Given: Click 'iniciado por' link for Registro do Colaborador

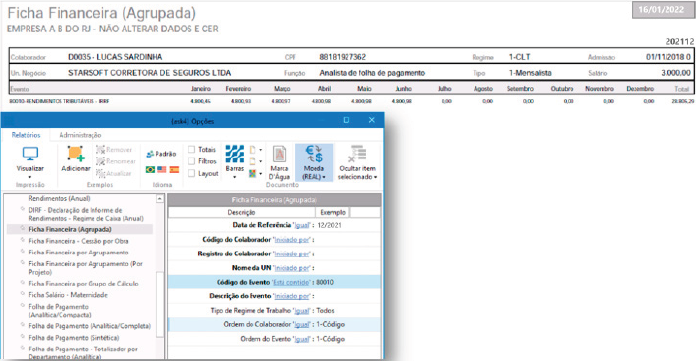Looking at the screenshot, I should 292,254.
